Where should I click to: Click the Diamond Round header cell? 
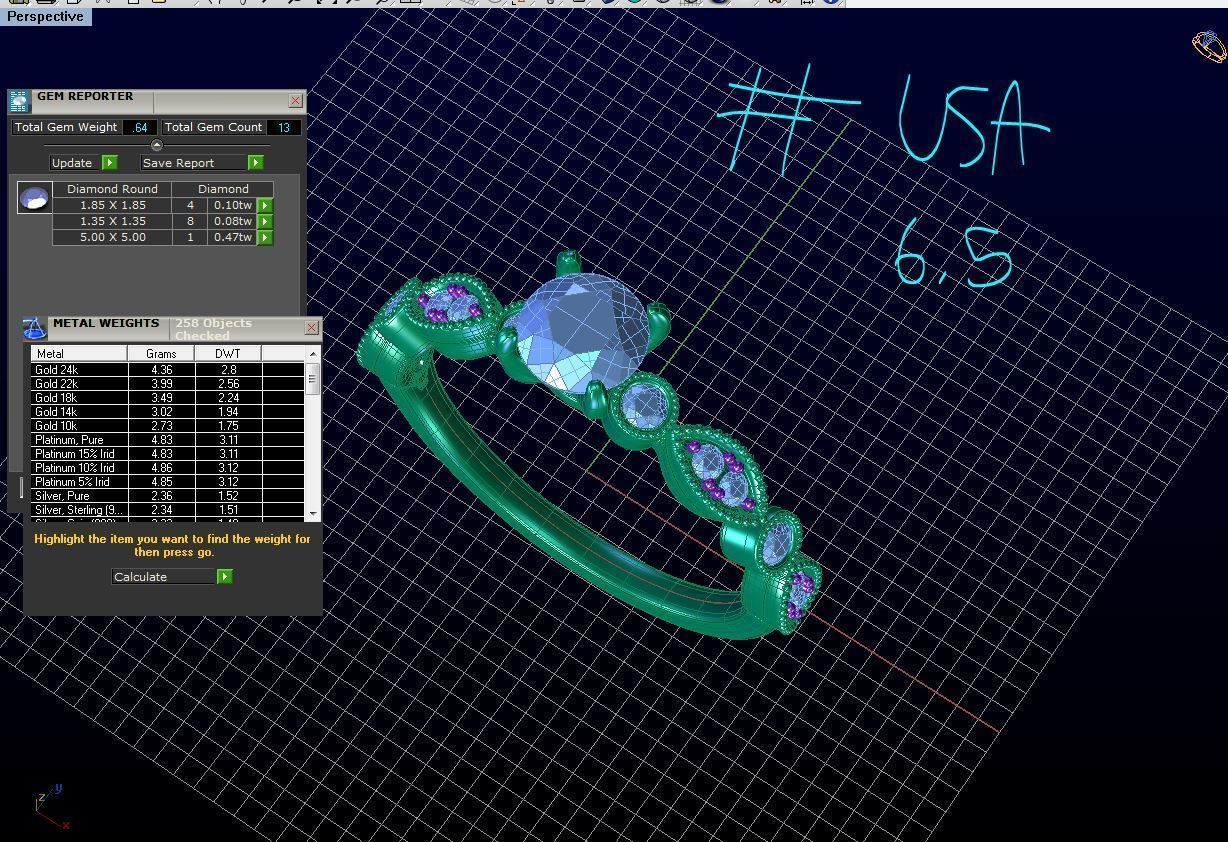112,189
